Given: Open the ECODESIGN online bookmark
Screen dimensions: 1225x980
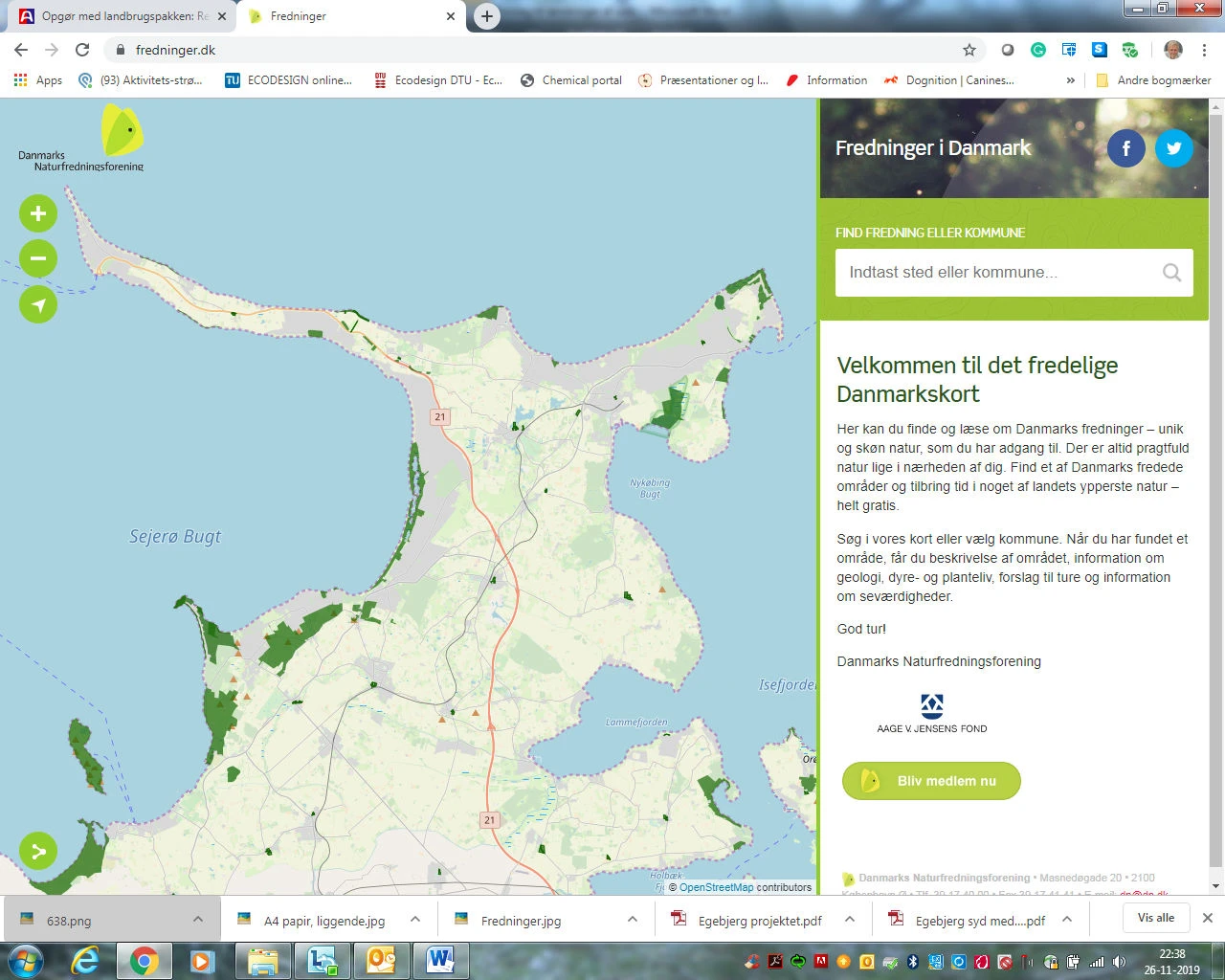Looking at the screenshot, I should (x=288, y=80).
